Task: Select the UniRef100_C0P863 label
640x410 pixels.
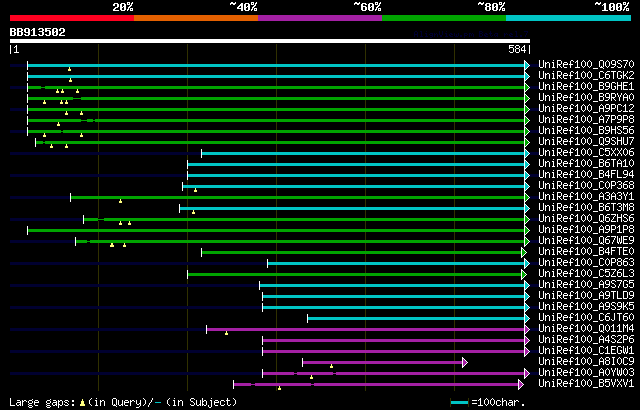Action: click(x=586, y=263)
